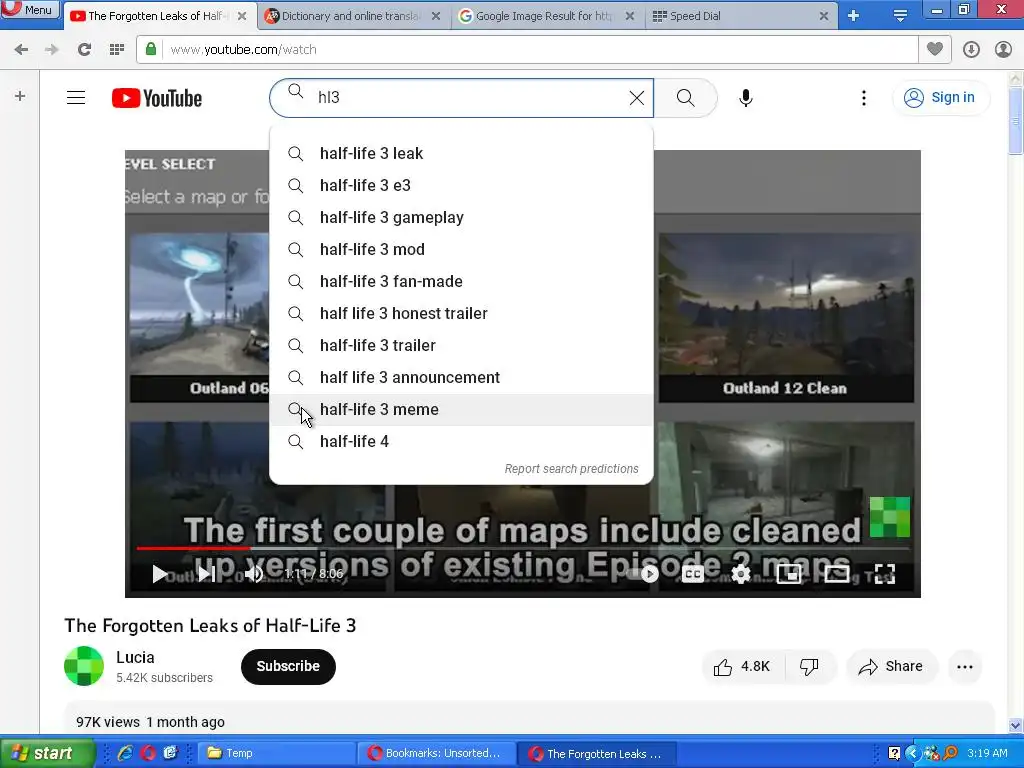Click Report search predictions link
The height and width of the screenshot is (768, 1024).
coord(571,469)
